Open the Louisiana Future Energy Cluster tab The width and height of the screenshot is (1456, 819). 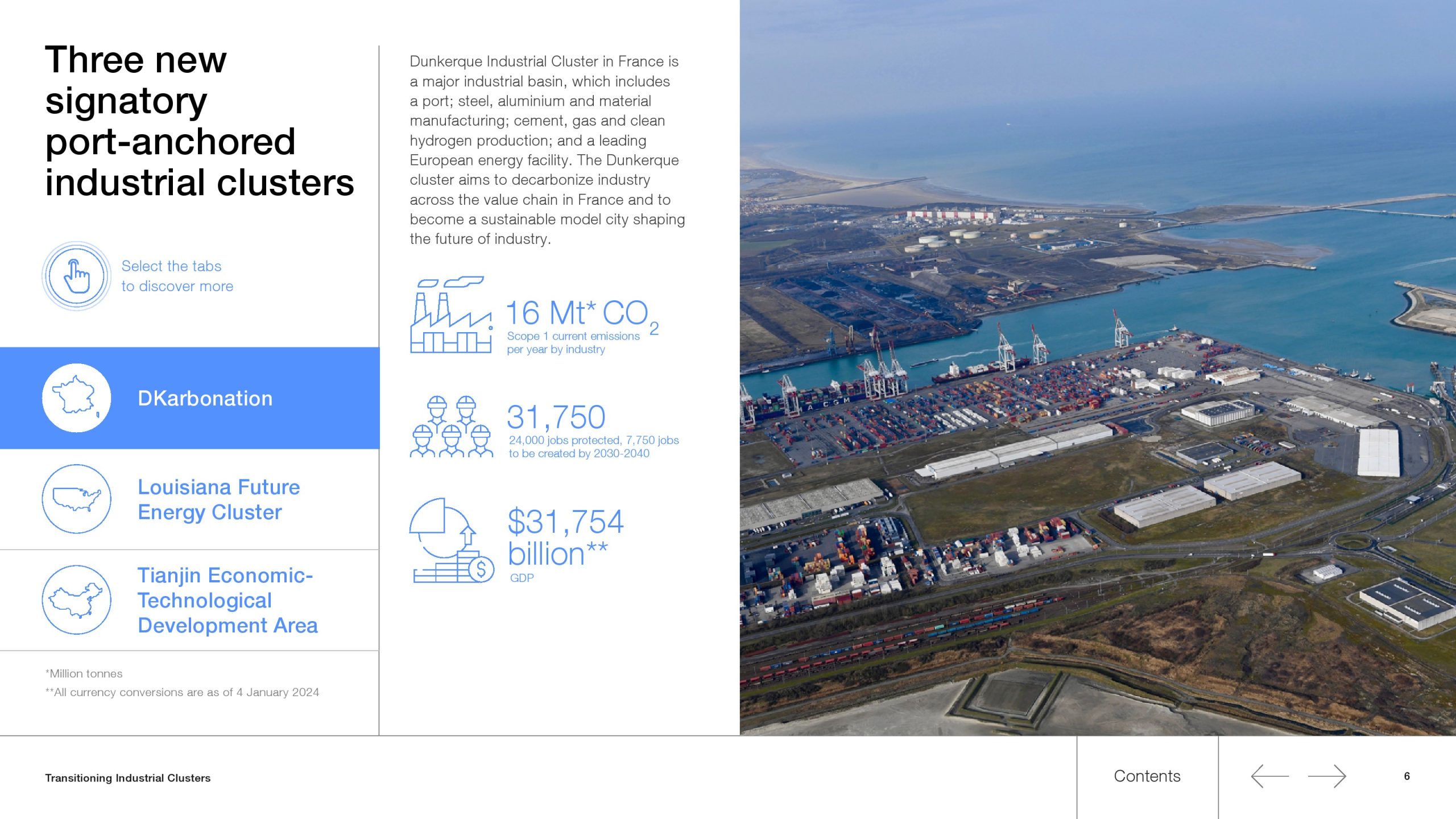(x=218, y=499)
